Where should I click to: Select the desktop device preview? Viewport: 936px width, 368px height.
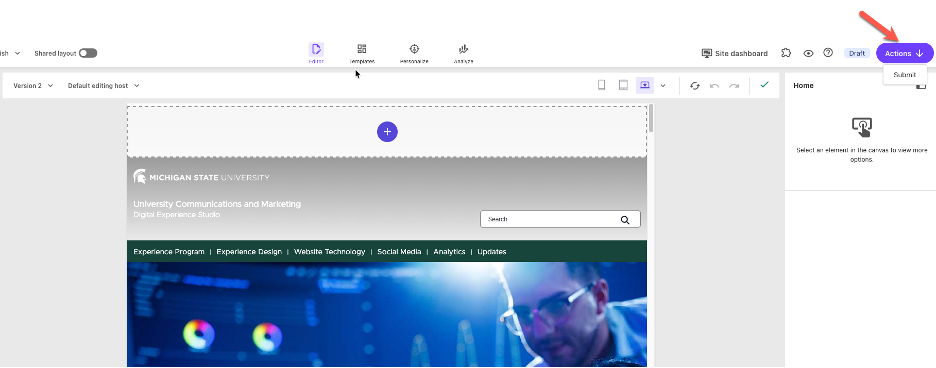click(645, 85)
